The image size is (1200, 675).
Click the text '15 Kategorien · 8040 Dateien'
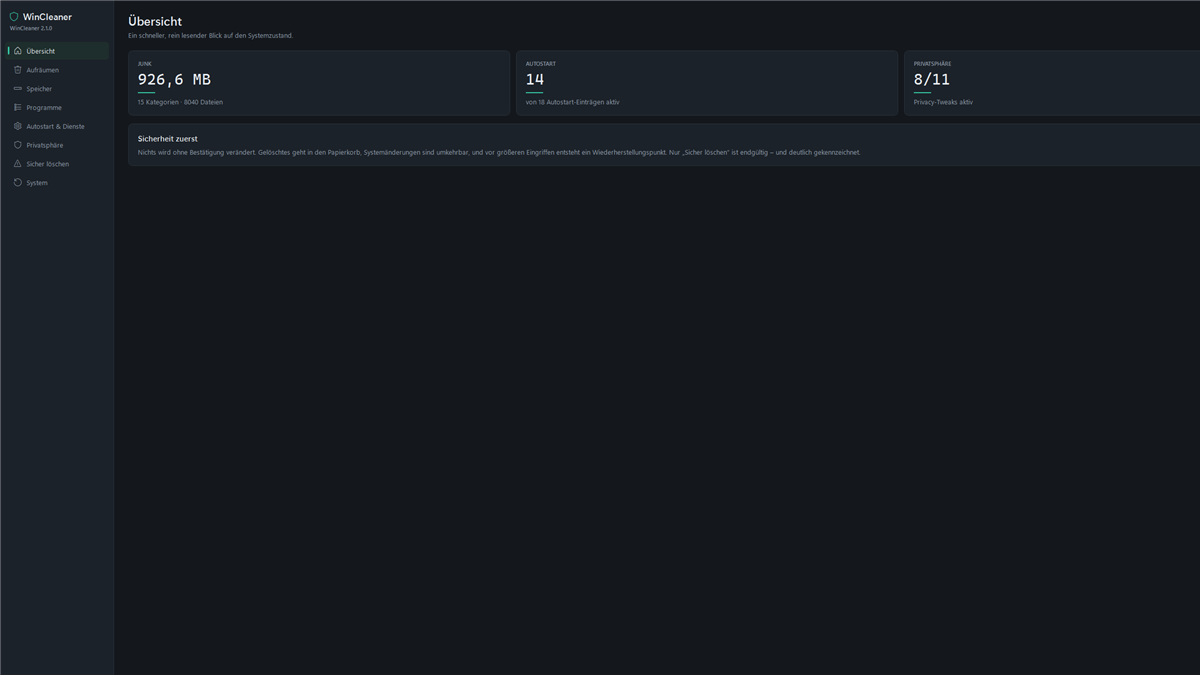(180, 102)
